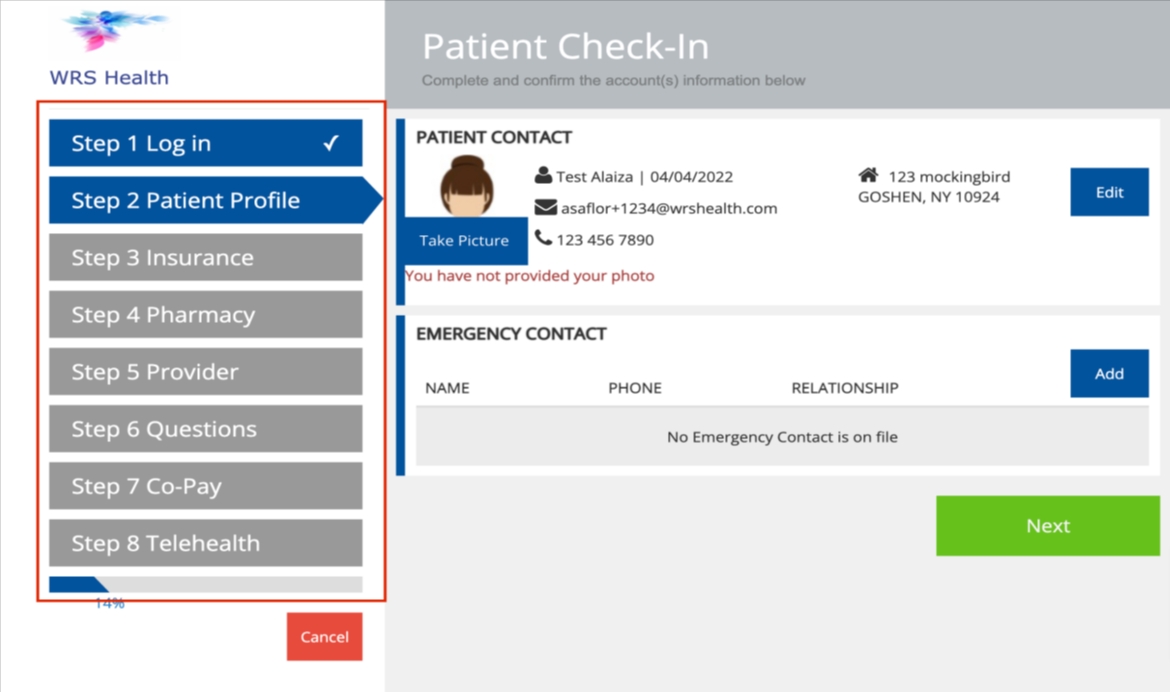Add a new emergency contact
1170x692 pixels.
pyautogui.click(x=1108, y=373)
